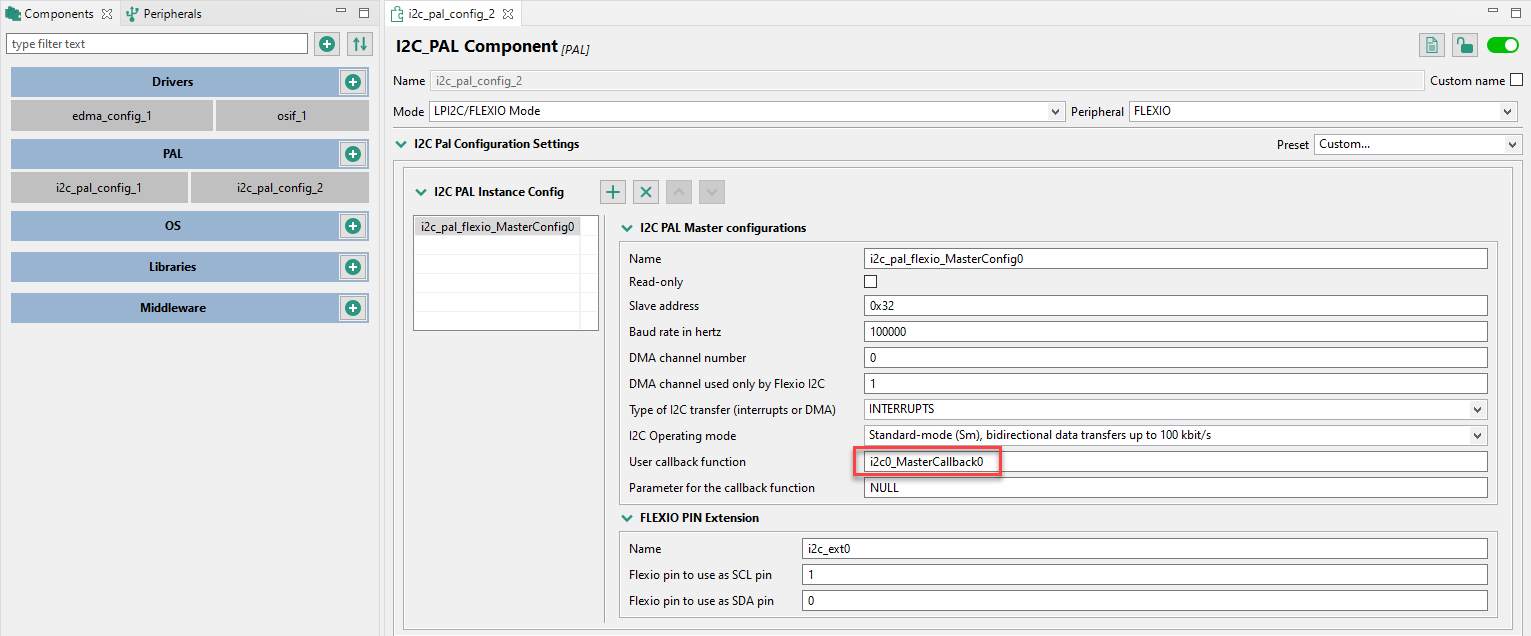The width and height of the screenshot is (1531, 636).
Task: Add a library using the Libraries plus icon
Action: pos(353,267)
